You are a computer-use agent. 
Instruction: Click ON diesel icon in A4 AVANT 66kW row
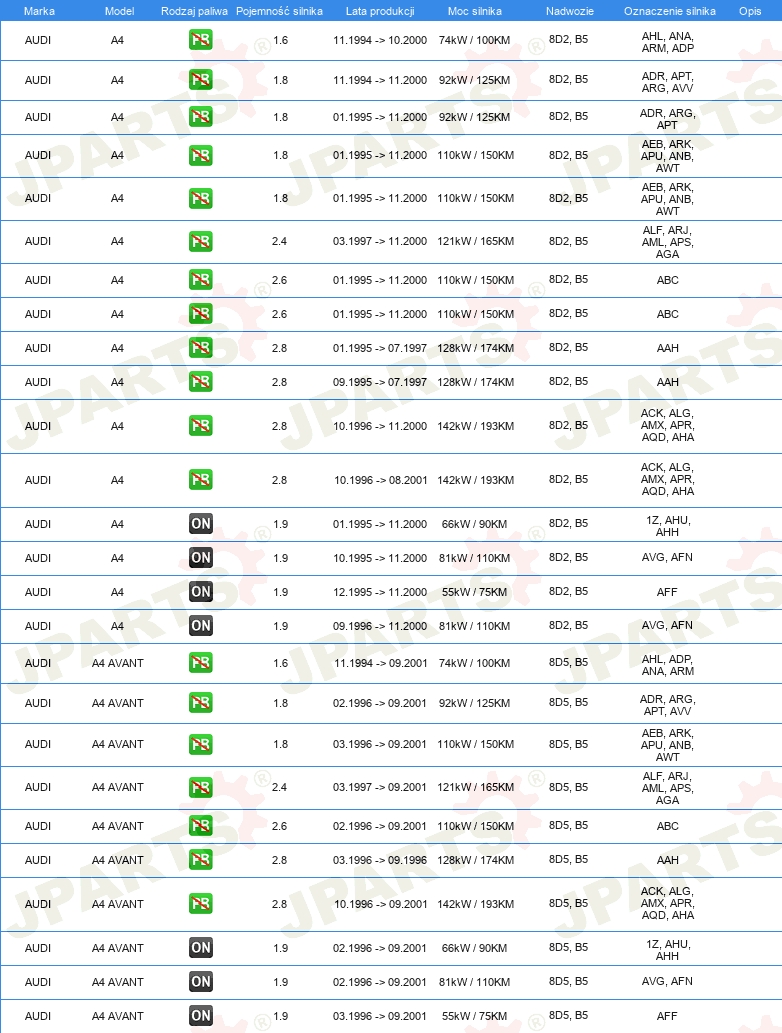[x=200, y=948]
